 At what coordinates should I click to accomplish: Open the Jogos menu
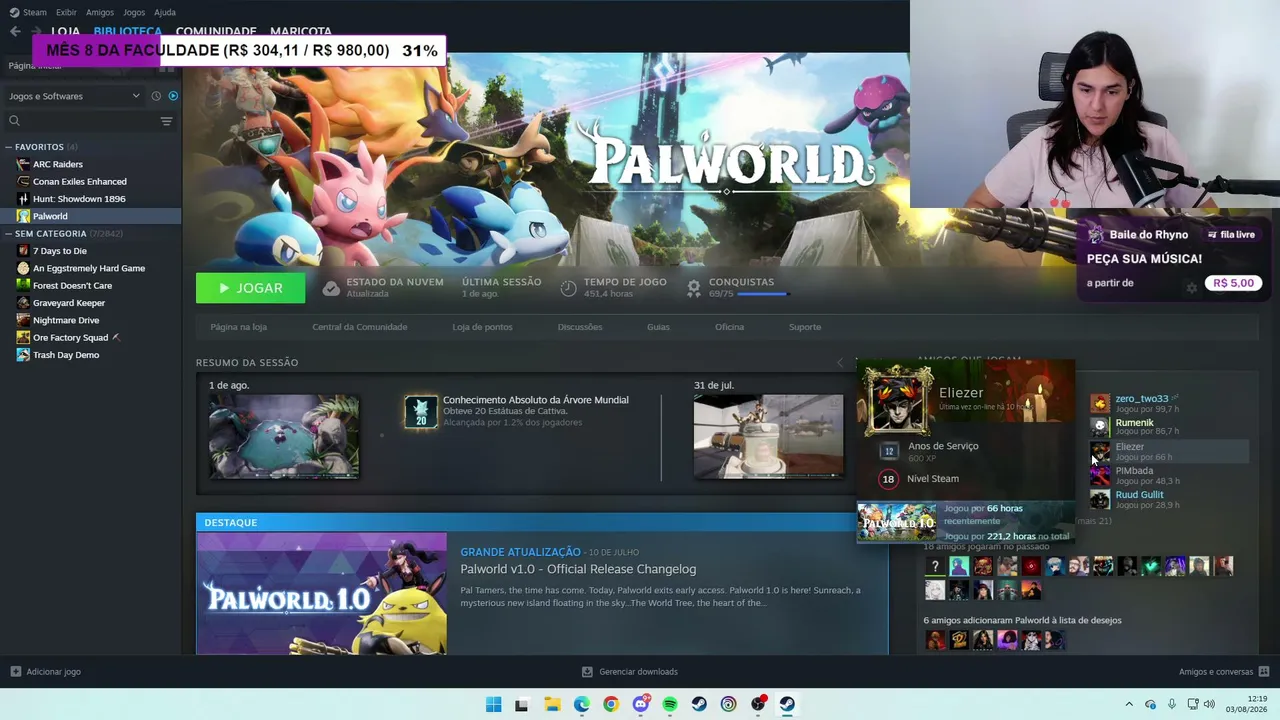click(x=134, y=12)
